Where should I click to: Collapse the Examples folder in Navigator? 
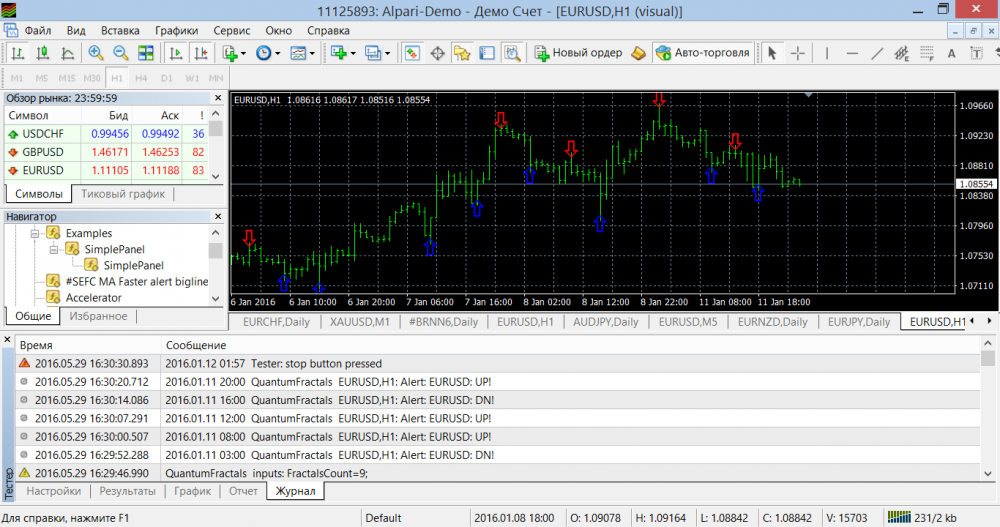tap(35, 233)
